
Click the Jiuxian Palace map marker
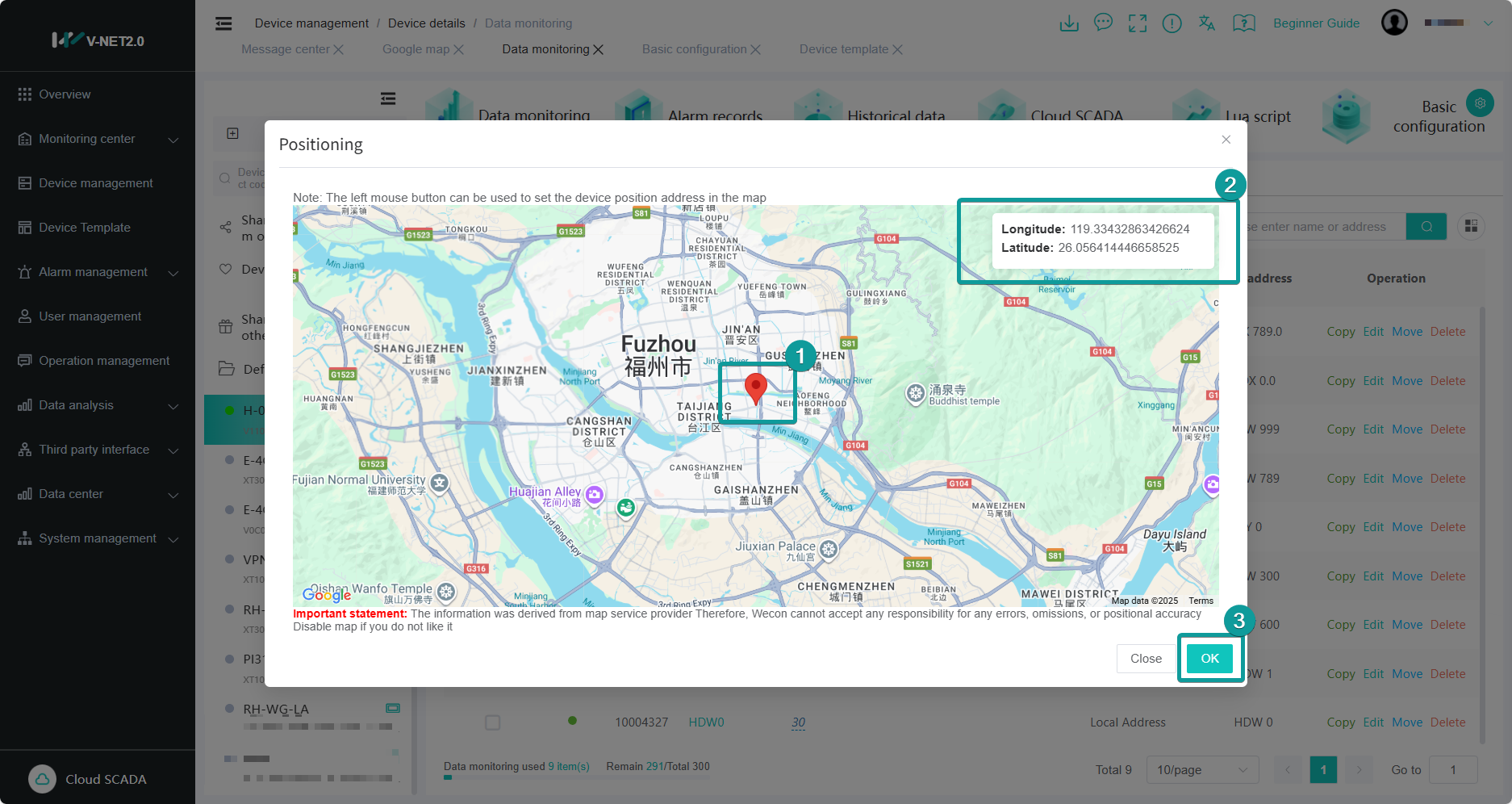(x=829, y=549)
